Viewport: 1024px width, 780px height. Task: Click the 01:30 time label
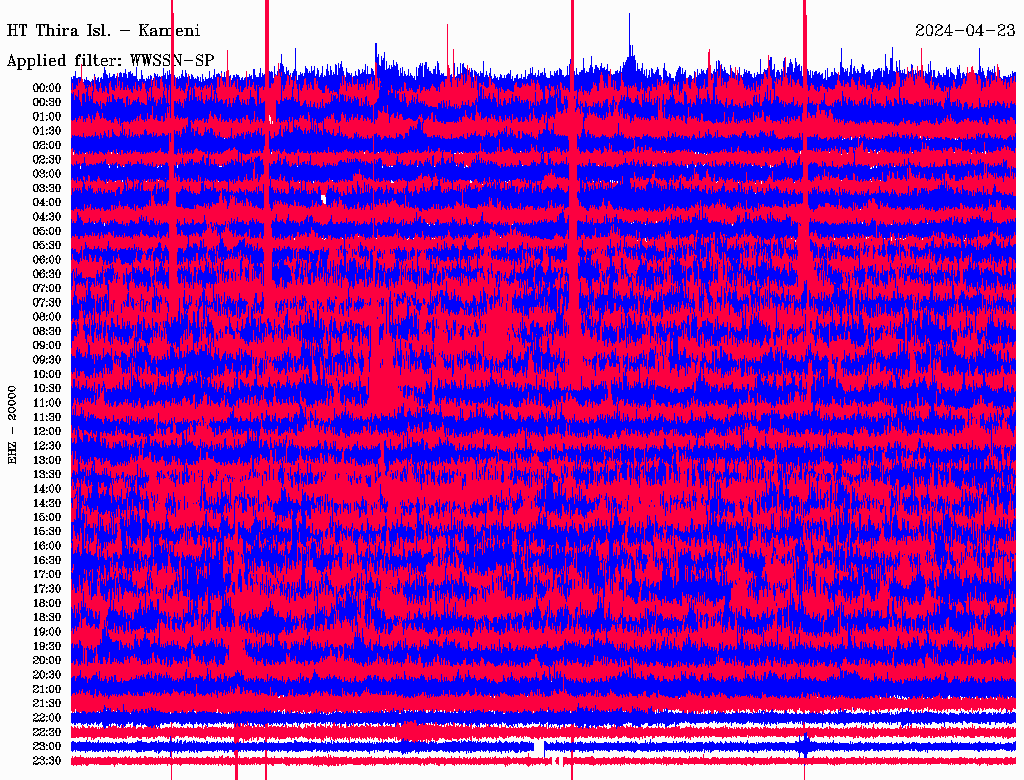point(47,131)
